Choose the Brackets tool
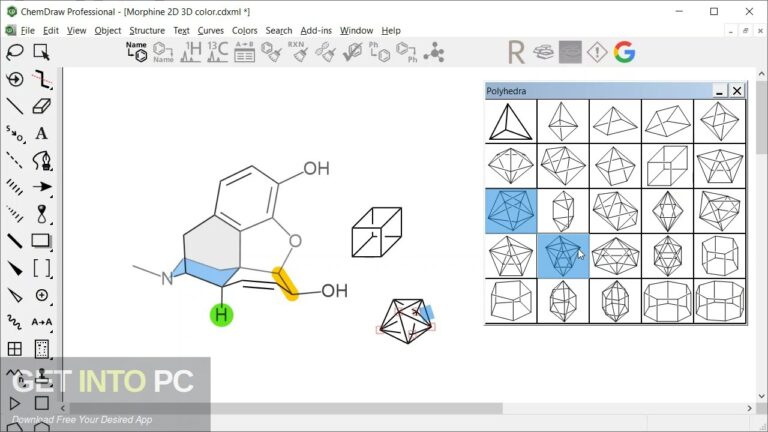Viewport: 768px width, 432px height. click(42, 268)
